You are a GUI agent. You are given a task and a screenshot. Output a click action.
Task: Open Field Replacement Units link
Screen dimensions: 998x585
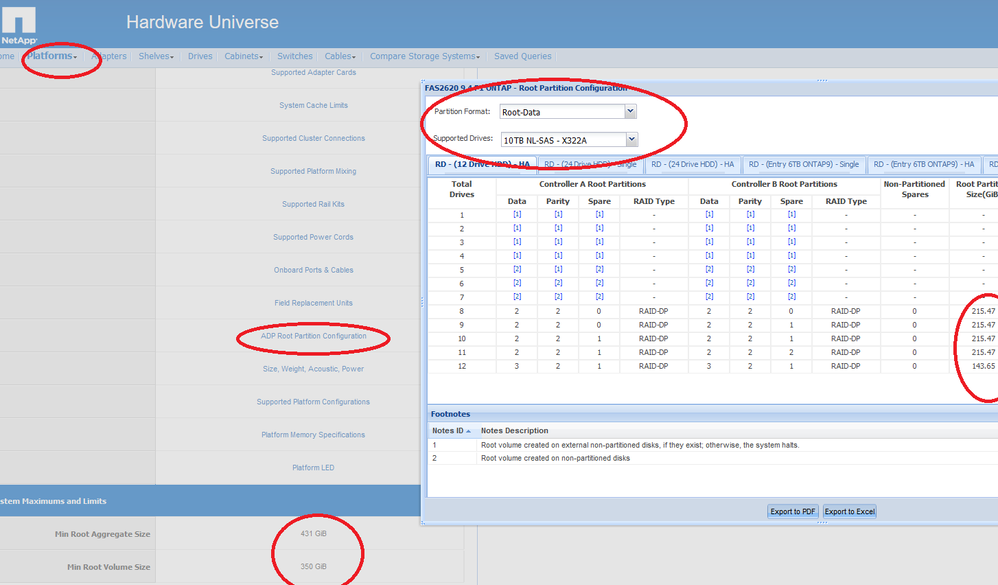point(313,303)
